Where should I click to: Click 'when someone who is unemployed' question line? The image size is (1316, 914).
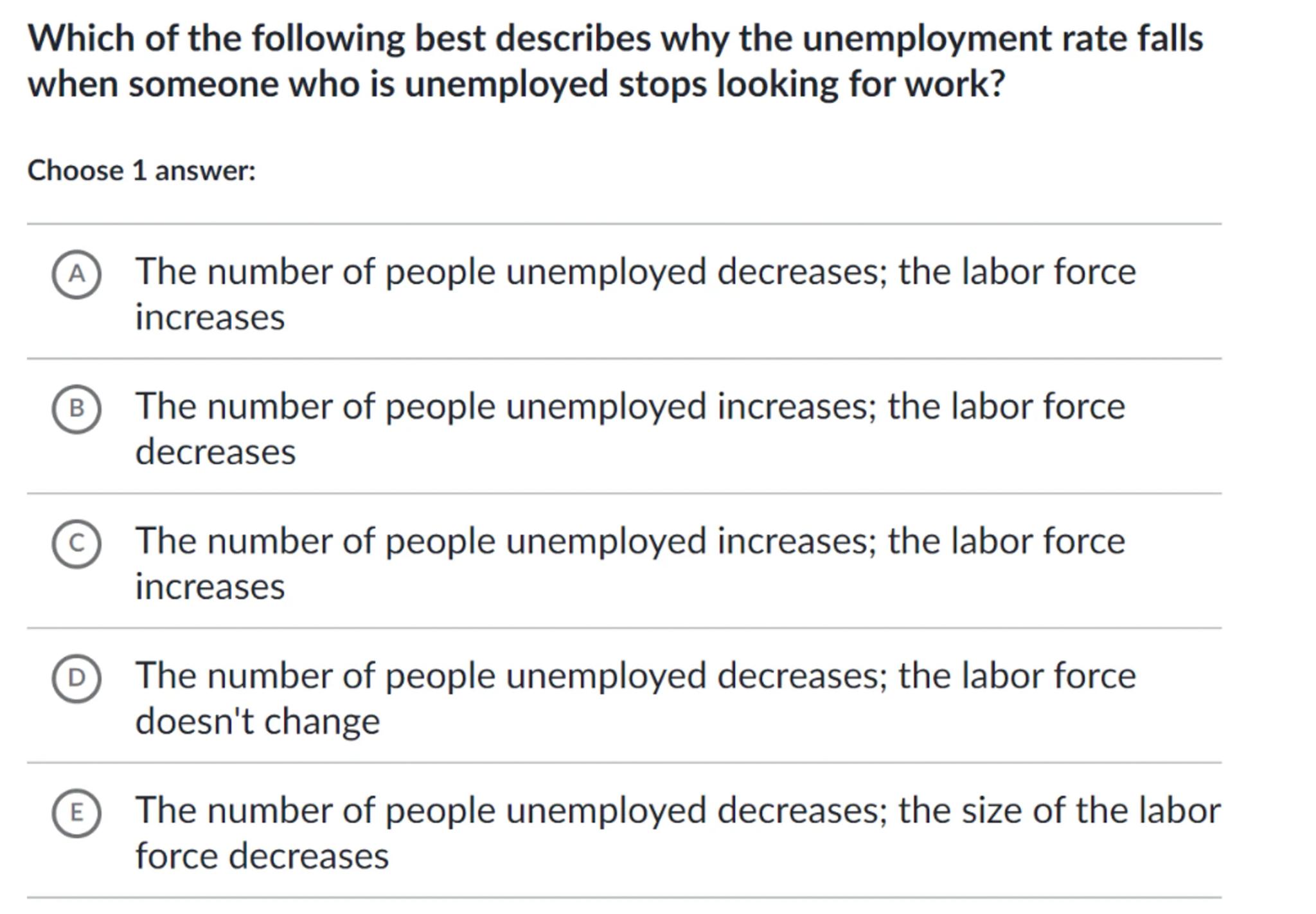317,84
